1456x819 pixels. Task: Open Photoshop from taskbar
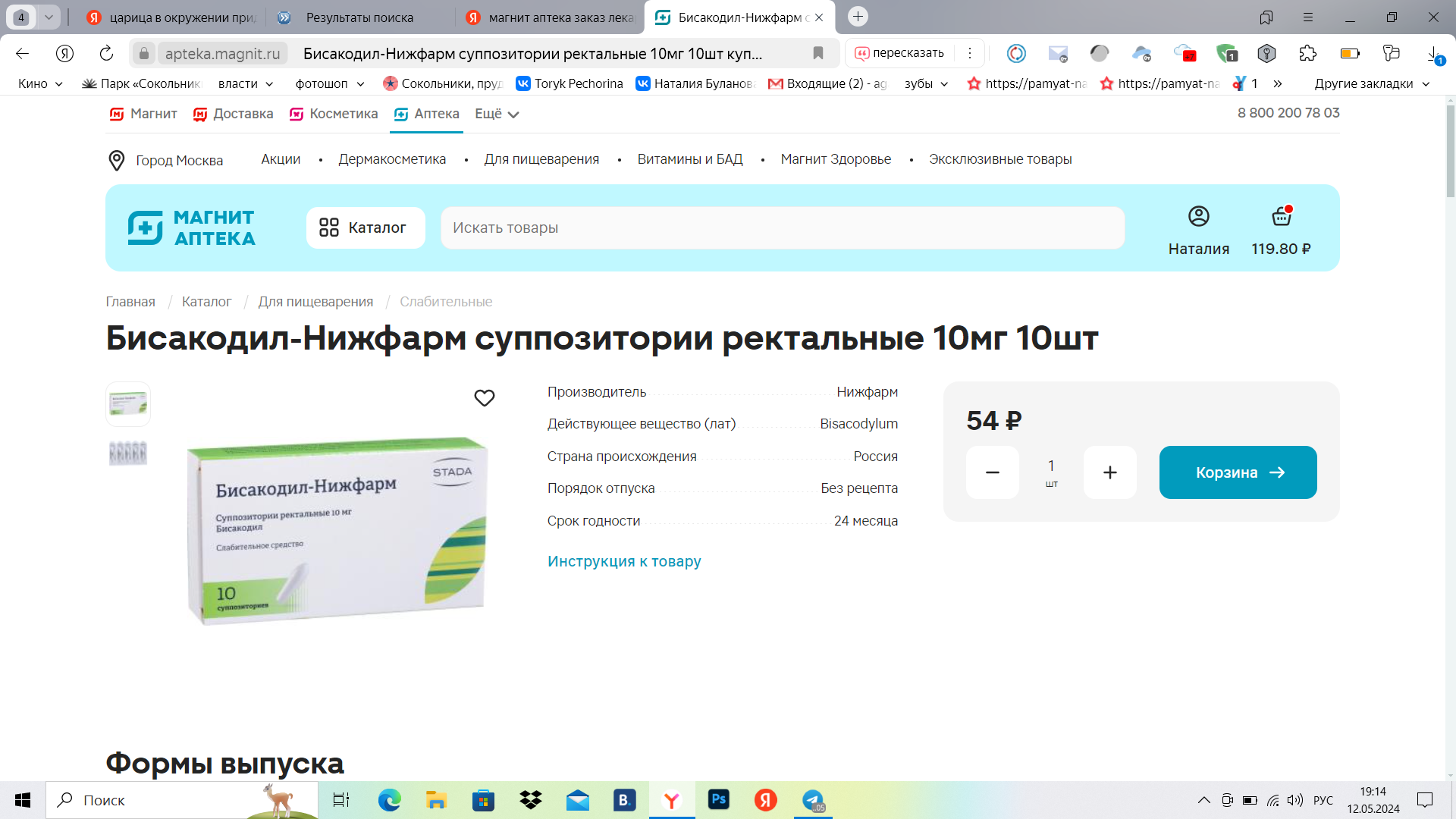[718, 799]
